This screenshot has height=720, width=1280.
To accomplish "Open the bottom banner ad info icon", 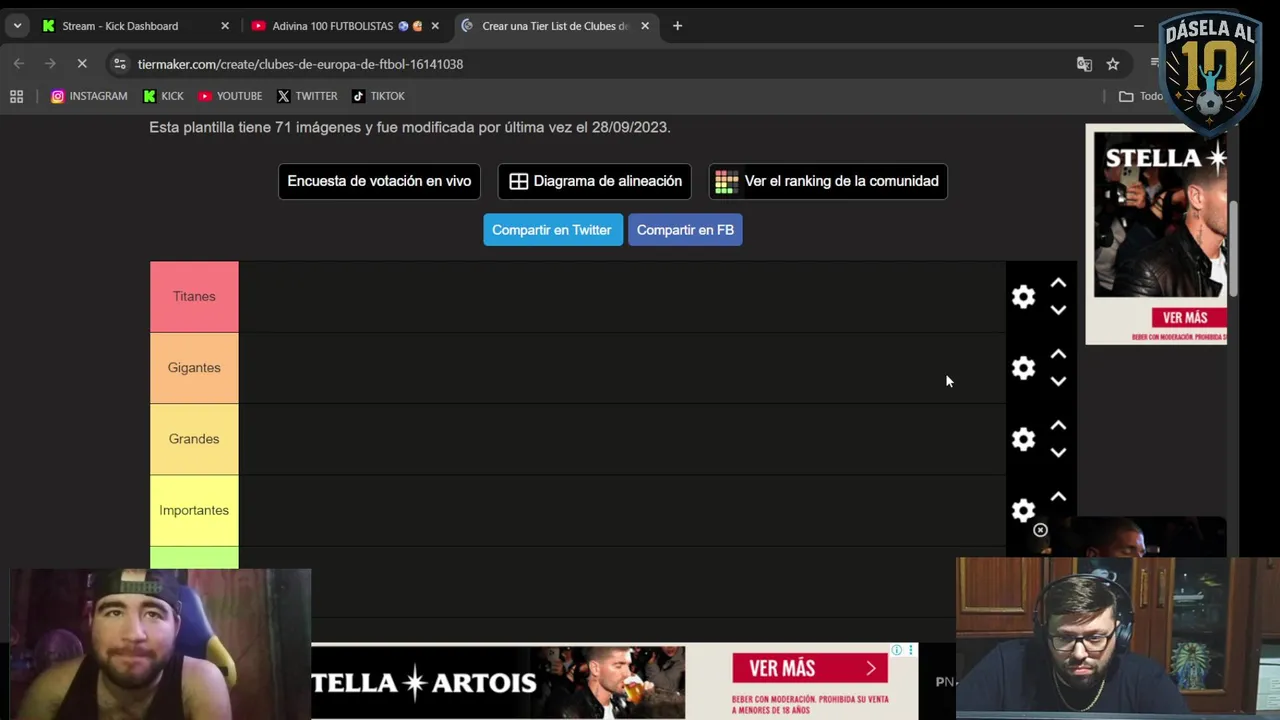I will pyautogui.click(x=897, y=650).
